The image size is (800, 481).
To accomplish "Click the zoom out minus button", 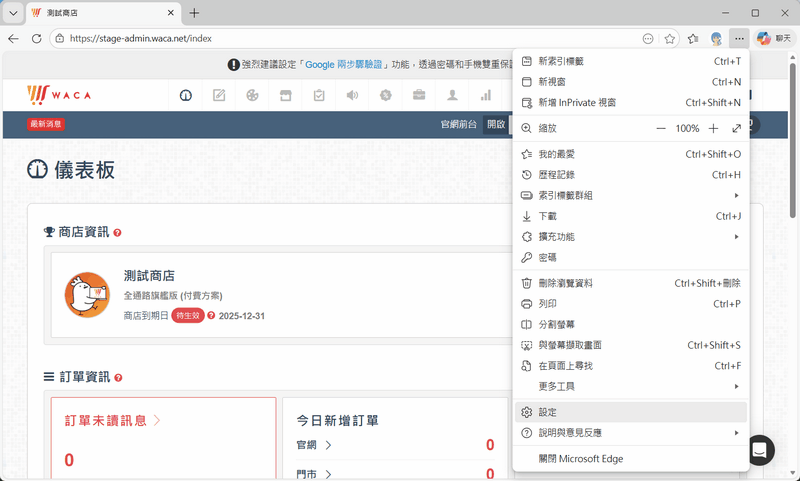I will [661, 129].
